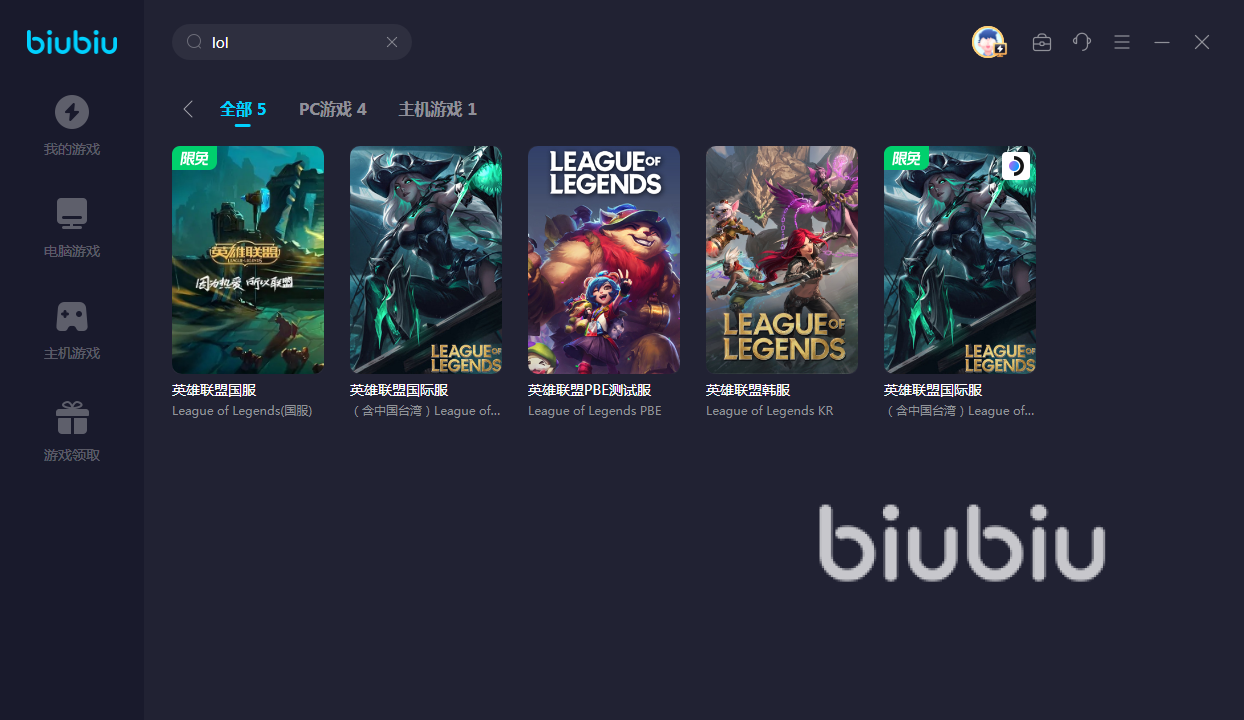The image size is (1244, 720).
Task: Open the 英雄联盟国服 game cover
Action: 248,260
